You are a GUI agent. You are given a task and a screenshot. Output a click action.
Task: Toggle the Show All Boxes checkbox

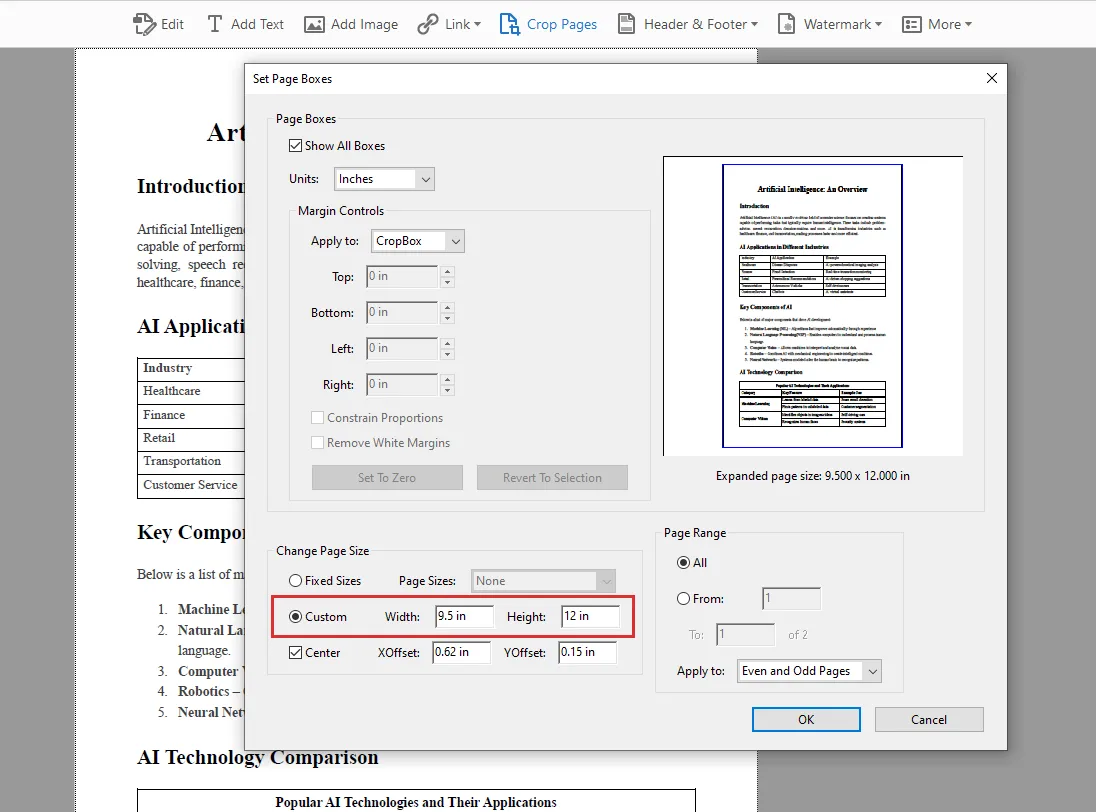click(x=296, y=145)
